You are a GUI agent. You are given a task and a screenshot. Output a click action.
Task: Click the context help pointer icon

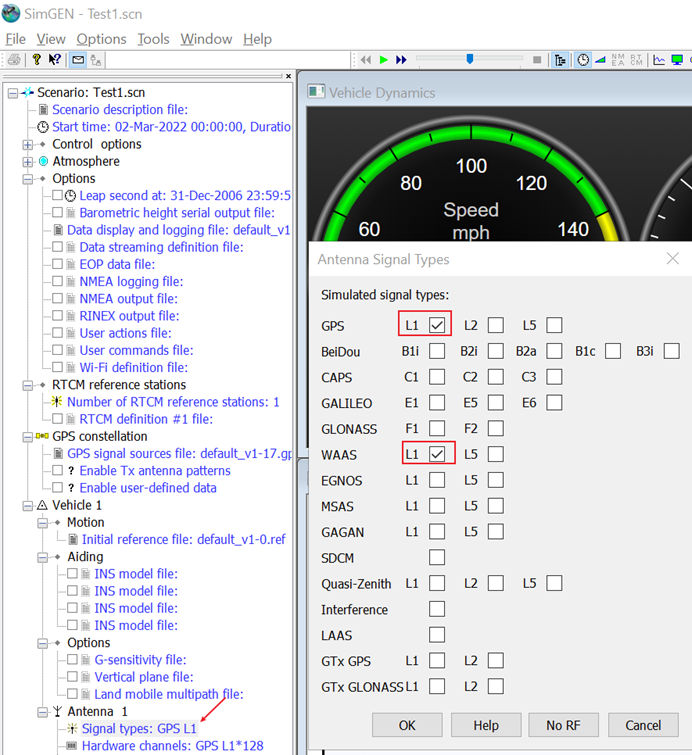click(56, 60)
